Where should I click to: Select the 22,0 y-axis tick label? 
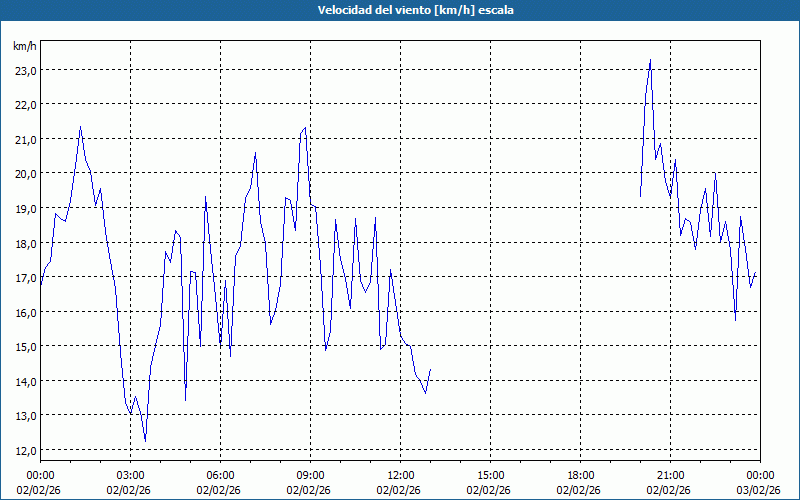[25, 104]
